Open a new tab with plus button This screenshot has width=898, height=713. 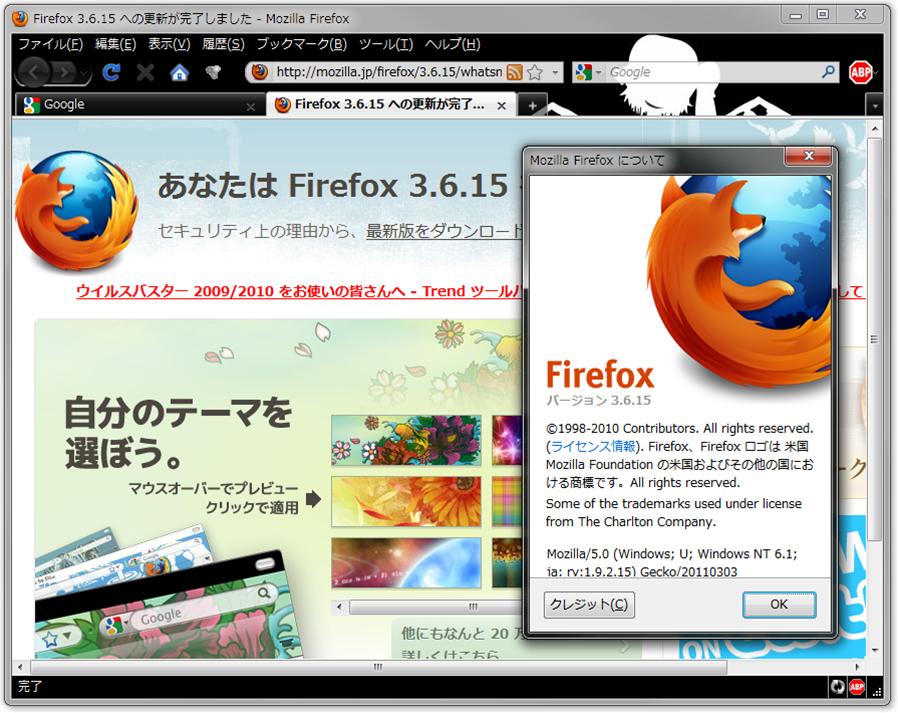[532, 105]
